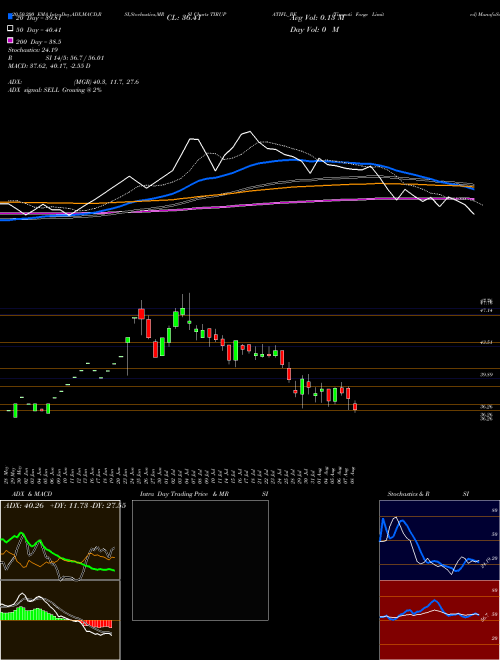
Task: Click the last red candlestick on the chart
Action: pos(355,406)
